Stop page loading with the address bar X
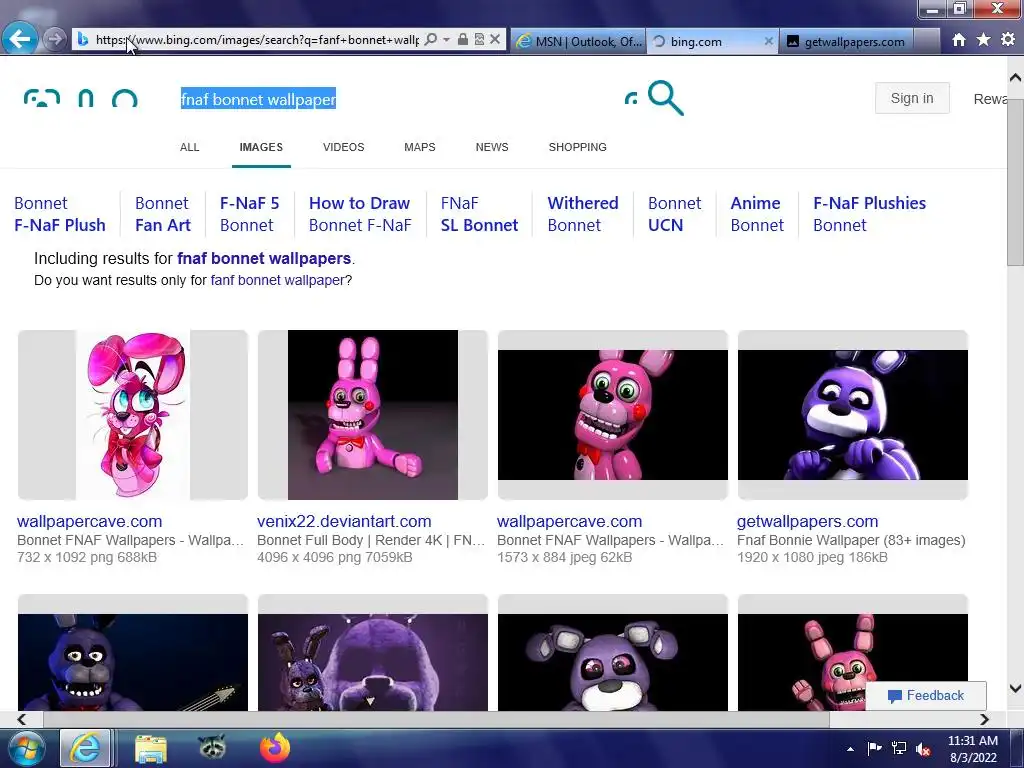 pyautogui.click(x=495, y=40)
